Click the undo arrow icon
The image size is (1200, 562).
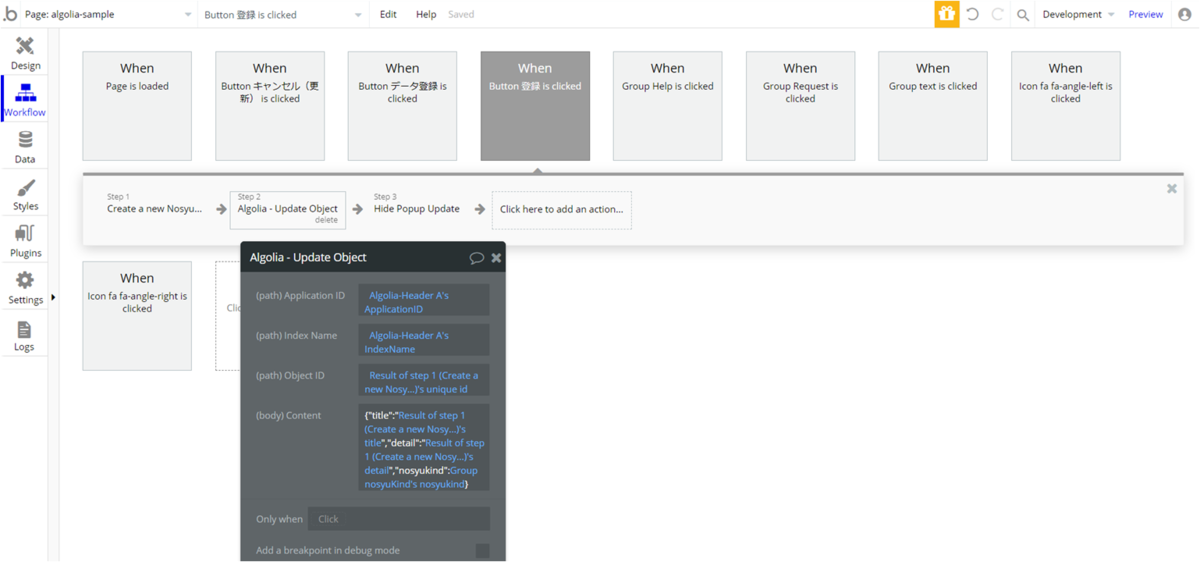[x=972, y=14]
